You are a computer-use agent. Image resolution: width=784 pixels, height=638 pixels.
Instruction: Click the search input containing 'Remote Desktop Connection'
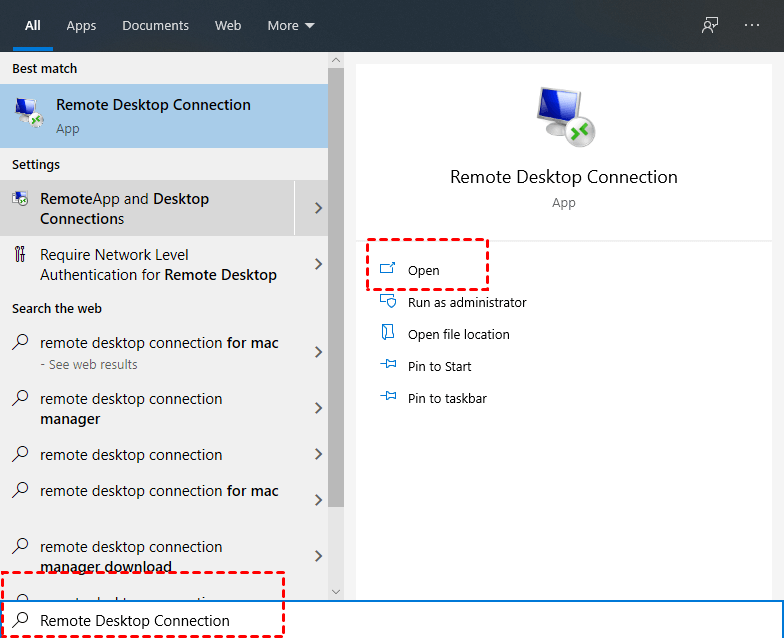pyautogui.click(x=392, y=620)
